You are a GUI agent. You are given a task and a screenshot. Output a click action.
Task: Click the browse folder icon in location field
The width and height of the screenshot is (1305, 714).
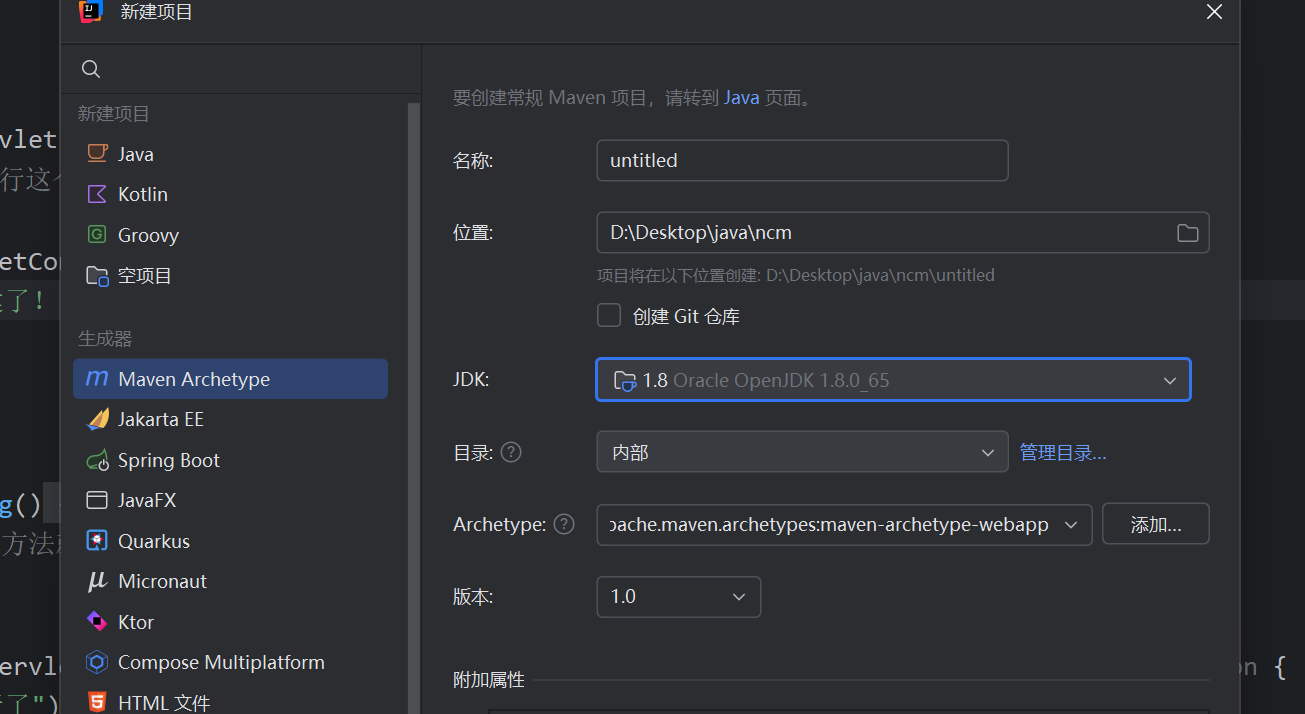[1187, 233]
